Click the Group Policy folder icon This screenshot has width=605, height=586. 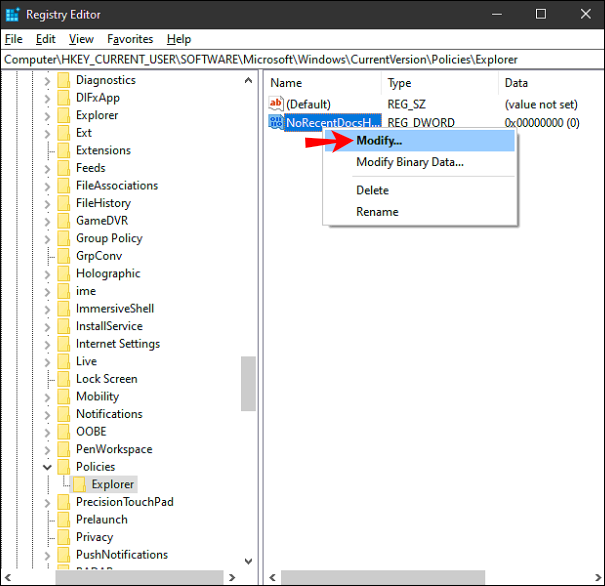64,238
